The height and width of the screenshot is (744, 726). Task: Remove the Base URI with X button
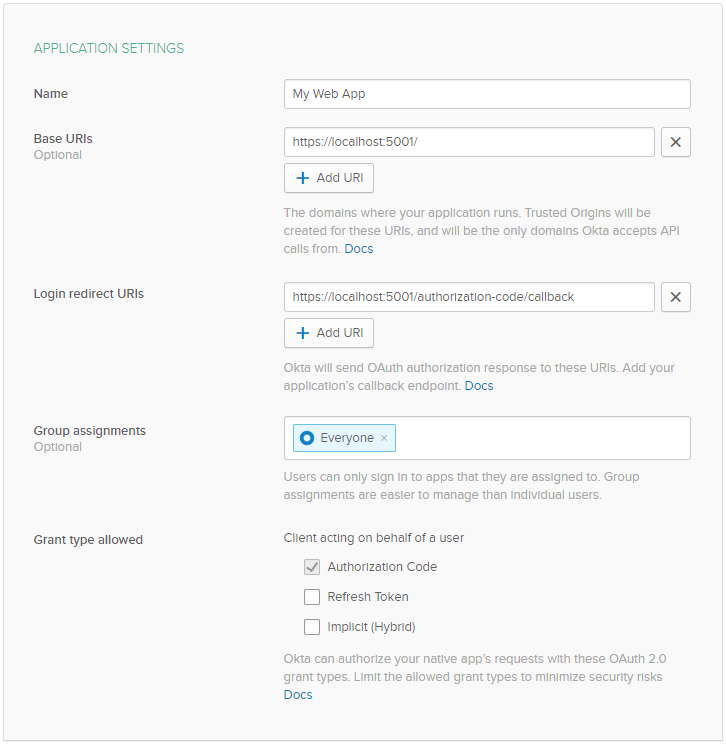pos(675,142)
